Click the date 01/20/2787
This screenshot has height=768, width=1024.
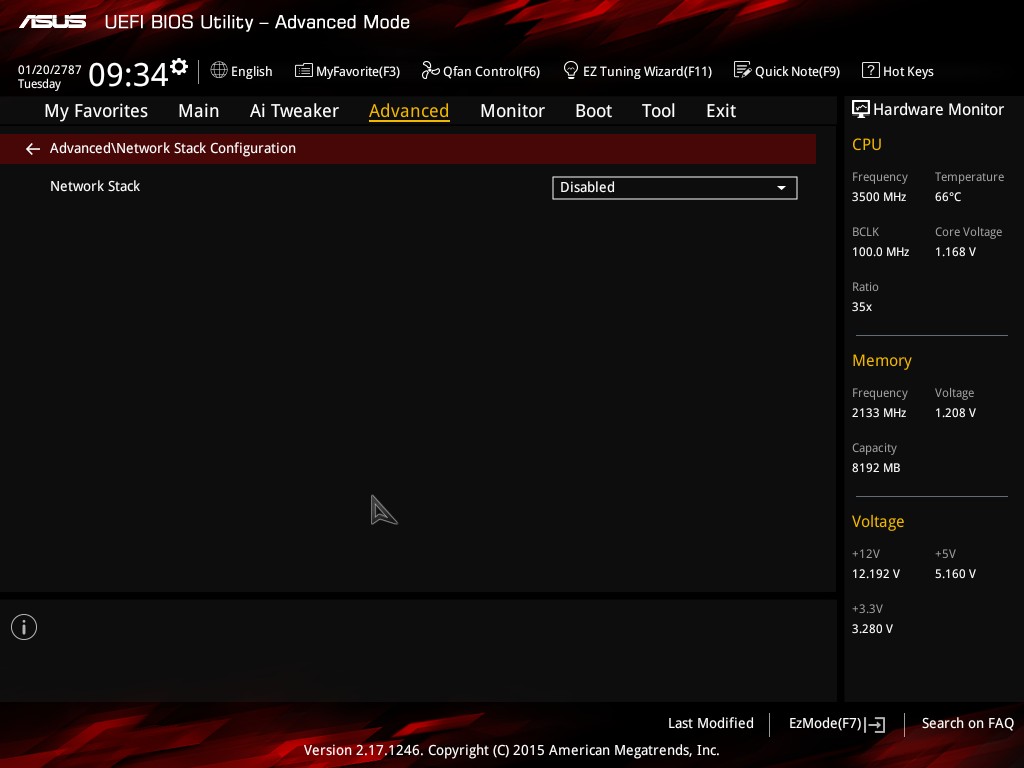50,70
